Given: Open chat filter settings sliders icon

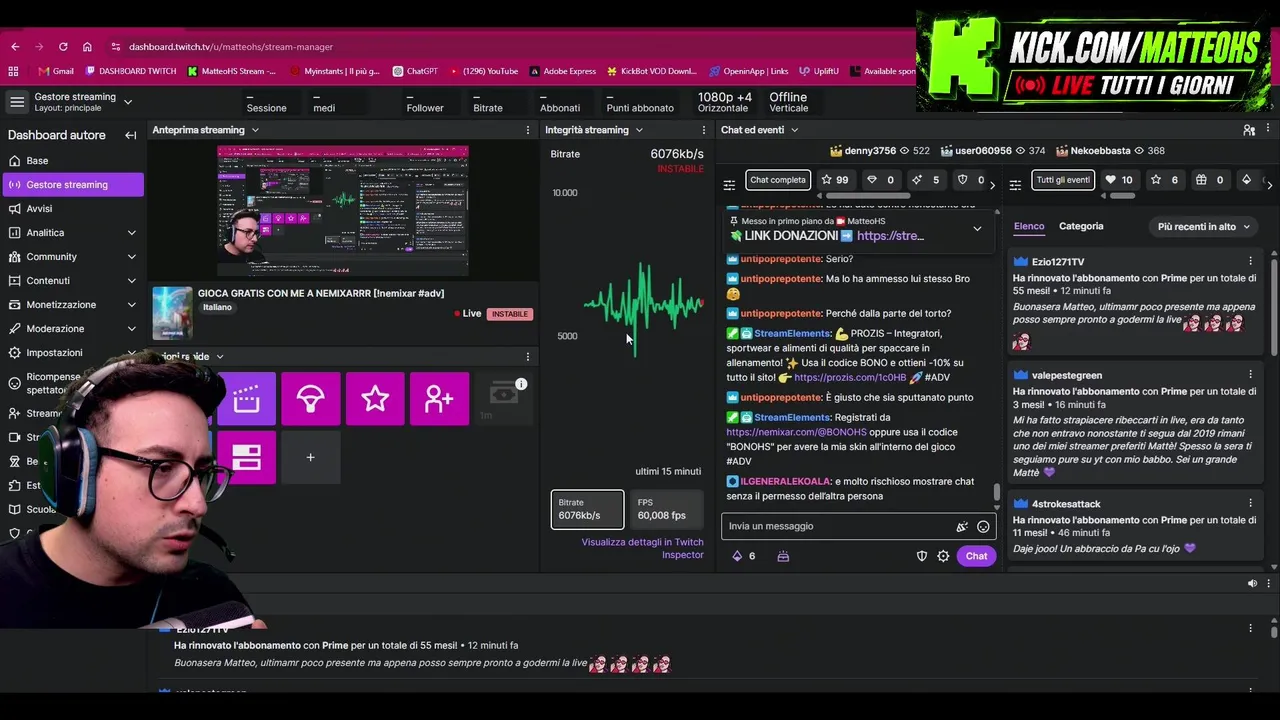Looking at the screenshot, I should 729,185.
